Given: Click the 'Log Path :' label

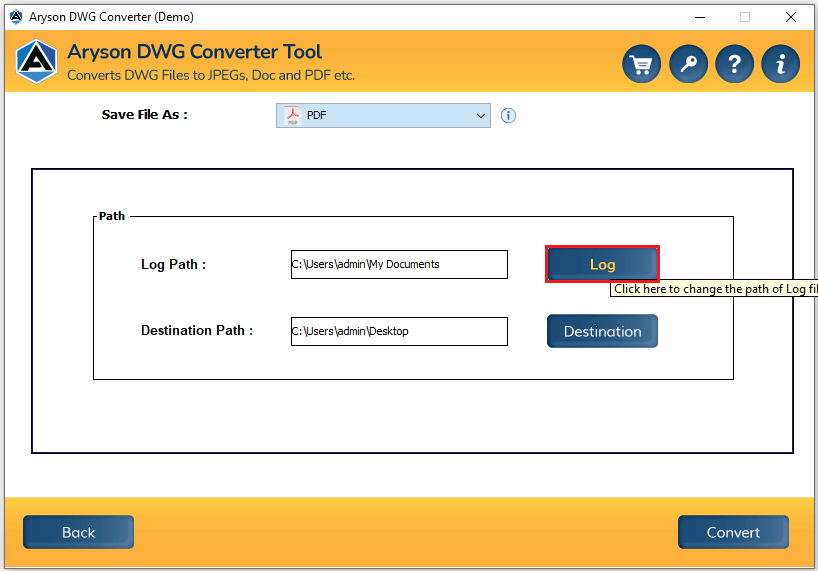Looking at the screenshot, I should [x=173, y=264].
